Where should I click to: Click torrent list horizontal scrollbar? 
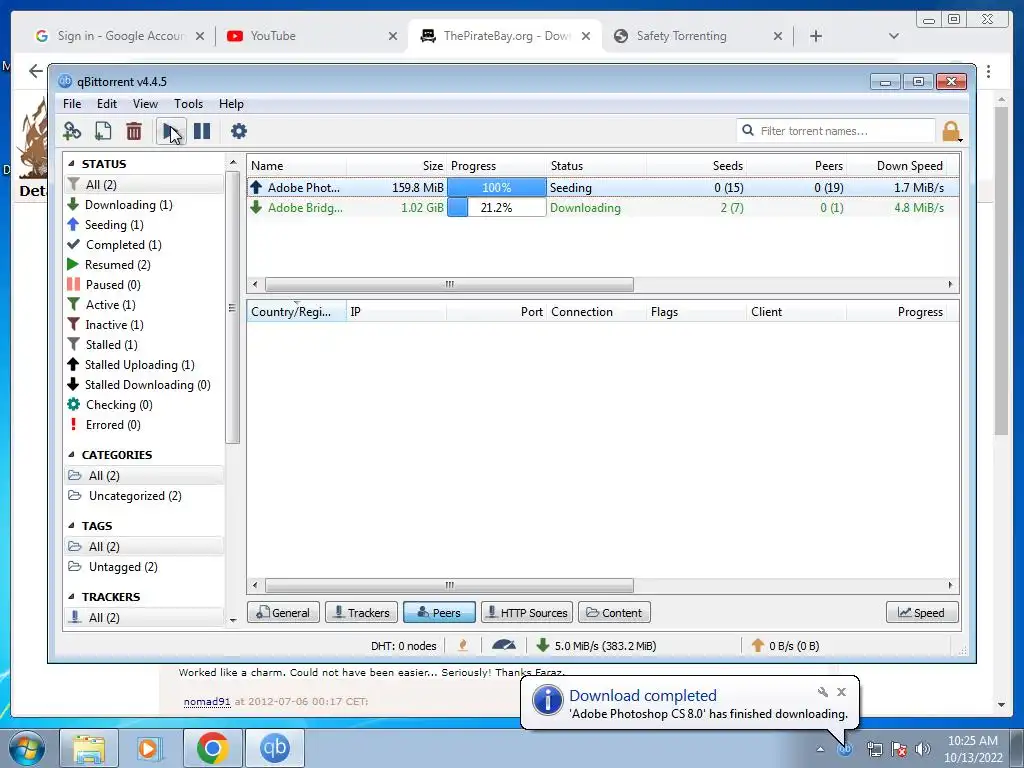tap(449, 284)
